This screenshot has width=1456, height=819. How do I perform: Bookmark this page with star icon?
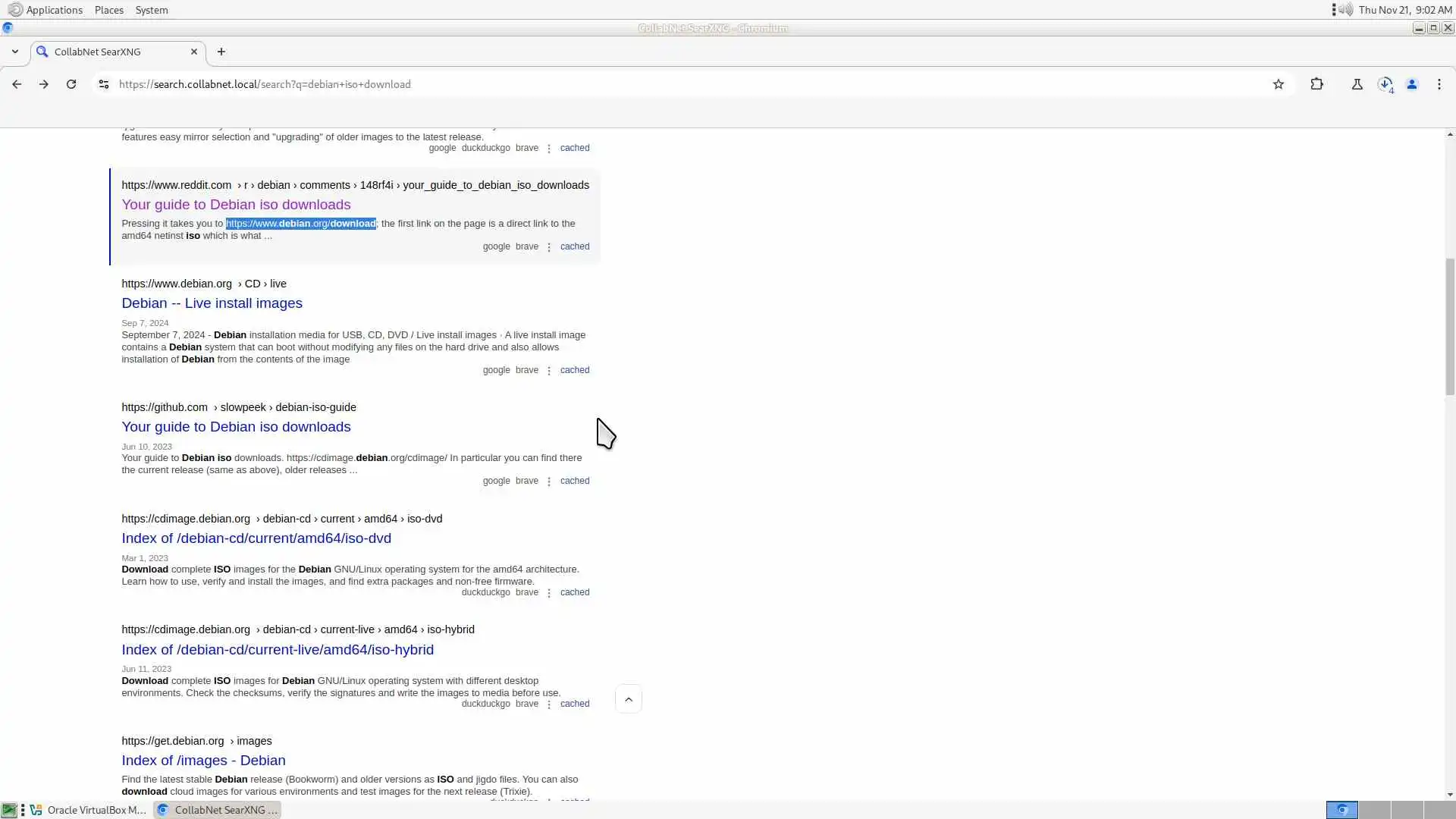coord(1279,84)
